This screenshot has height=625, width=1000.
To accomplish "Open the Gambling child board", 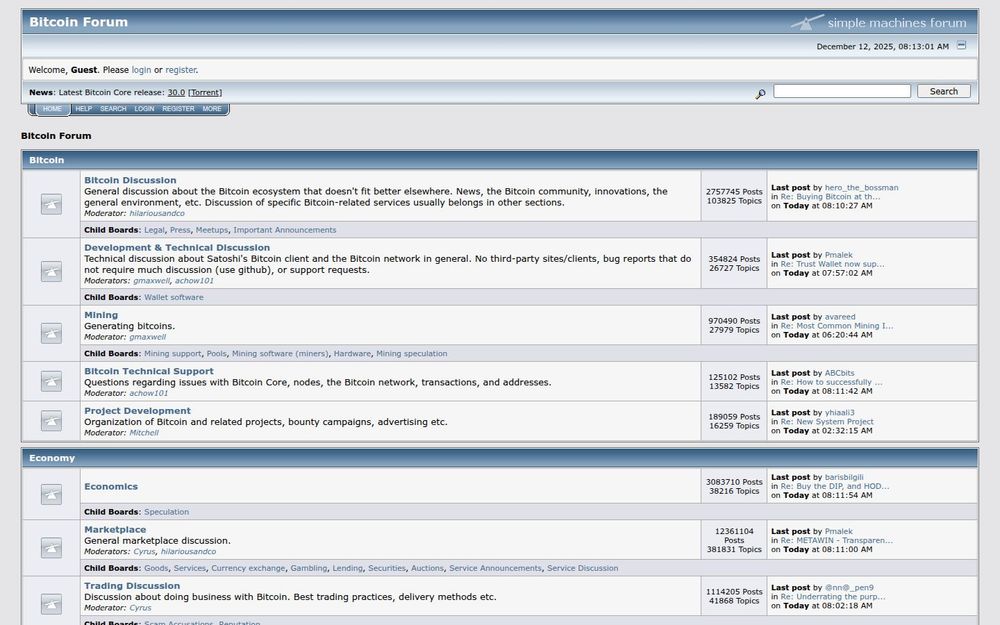I will pos(309,568).
